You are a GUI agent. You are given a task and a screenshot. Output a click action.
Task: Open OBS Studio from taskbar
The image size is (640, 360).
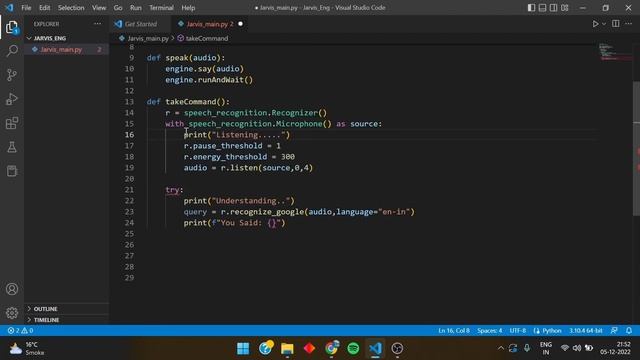[x=397, y=349]
